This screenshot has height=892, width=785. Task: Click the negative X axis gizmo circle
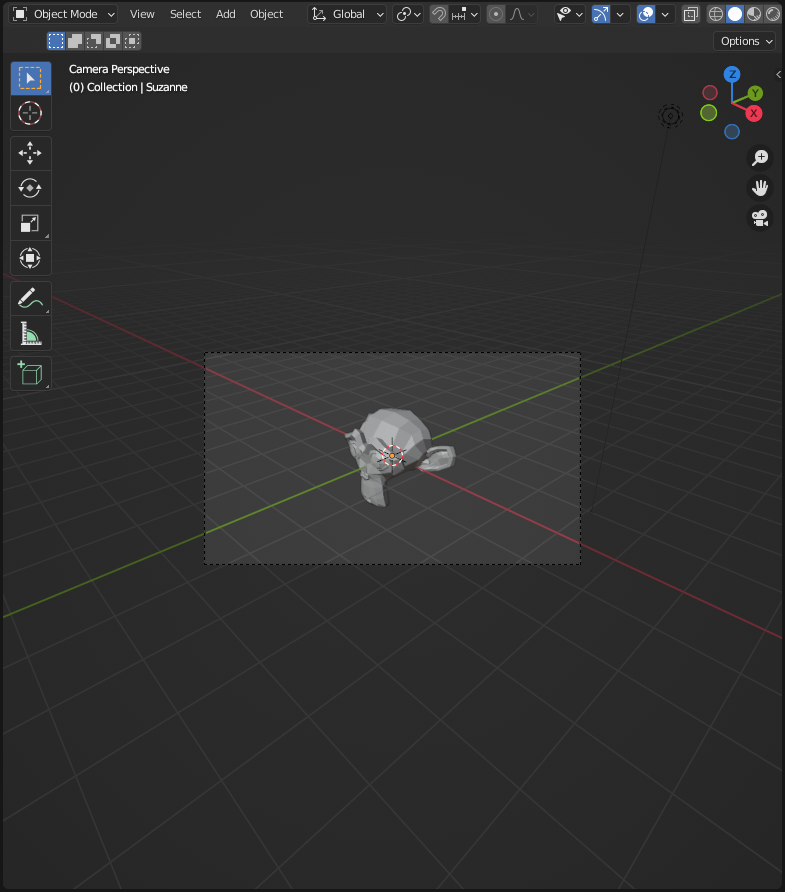point(710,93)
